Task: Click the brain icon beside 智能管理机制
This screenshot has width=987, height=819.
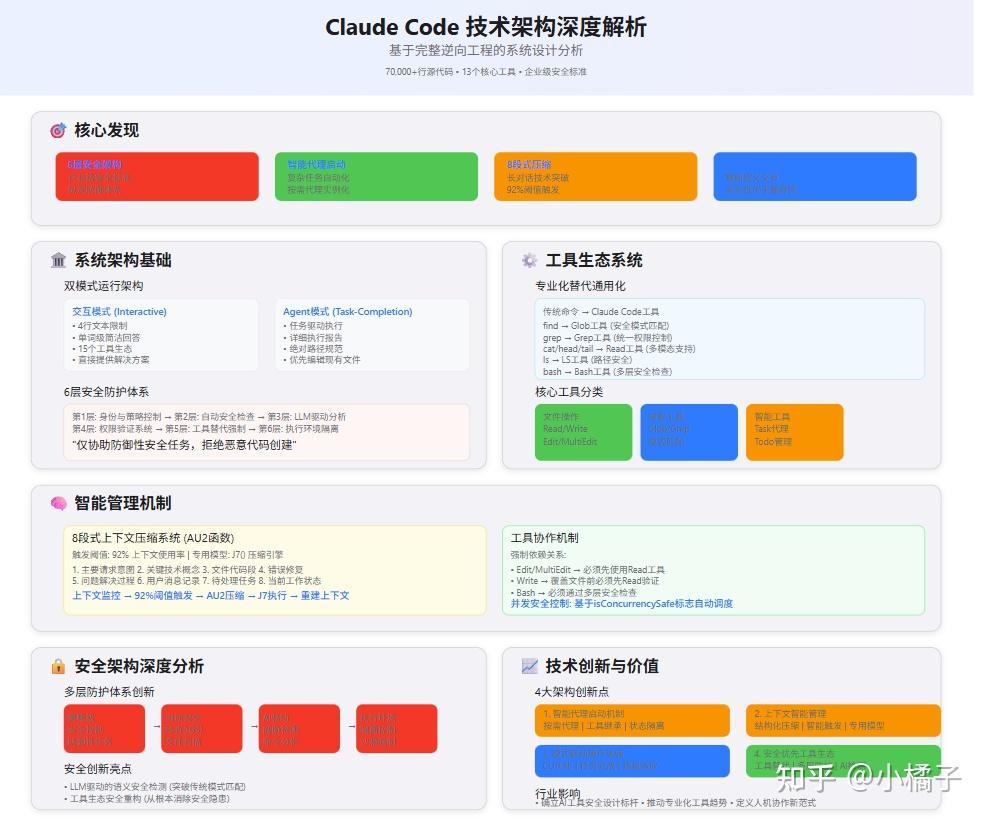Action: point(59,503)
